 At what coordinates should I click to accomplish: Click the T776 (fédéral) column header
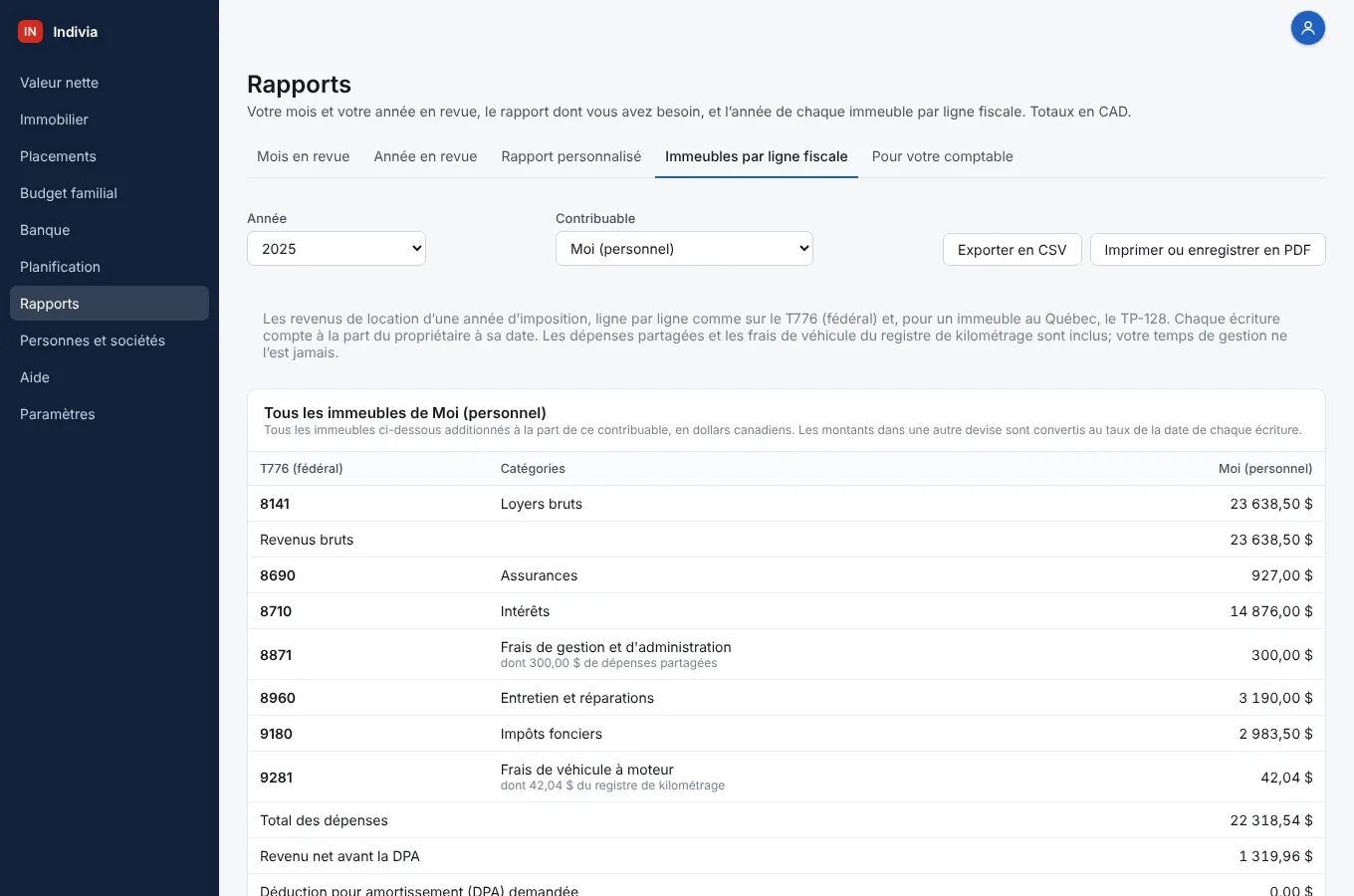(302, 469)
